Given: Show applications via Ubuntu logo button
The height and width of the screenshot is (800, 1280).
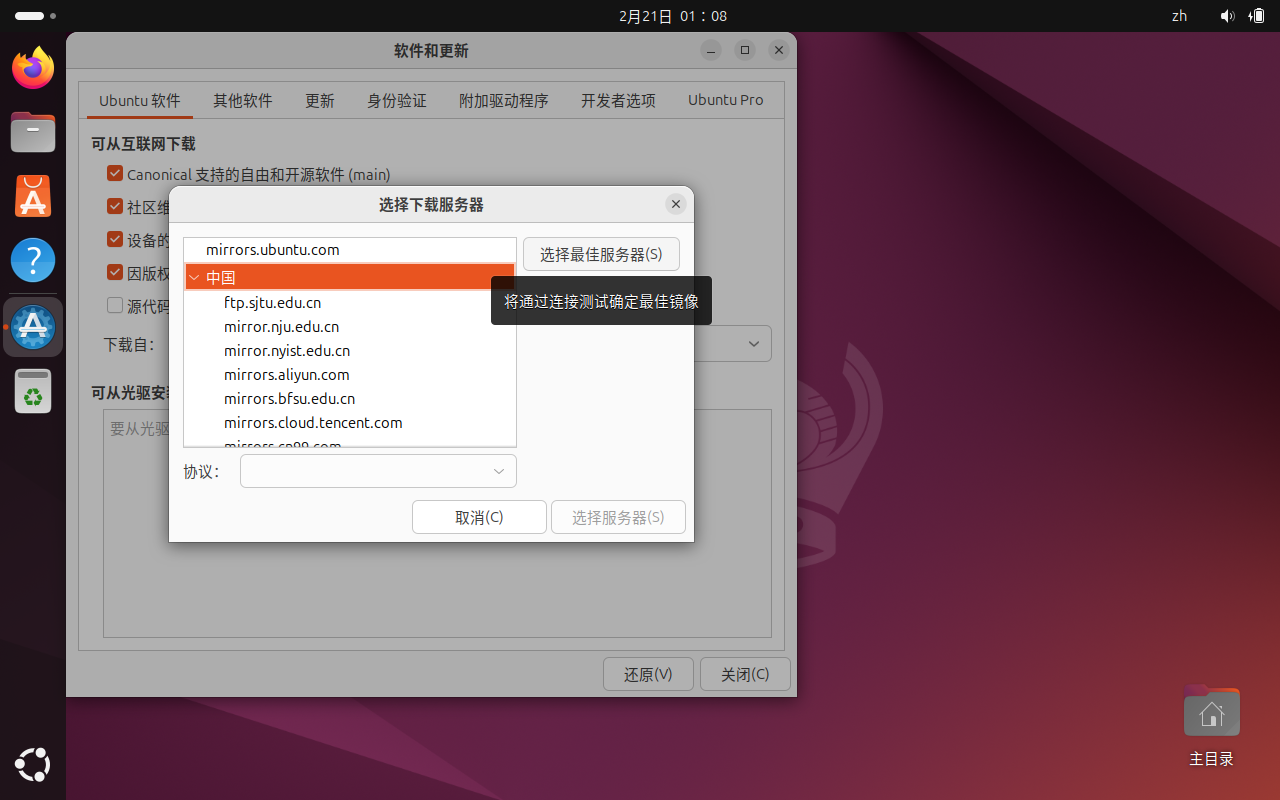Looking at the screenshot, I should (33, 766).
